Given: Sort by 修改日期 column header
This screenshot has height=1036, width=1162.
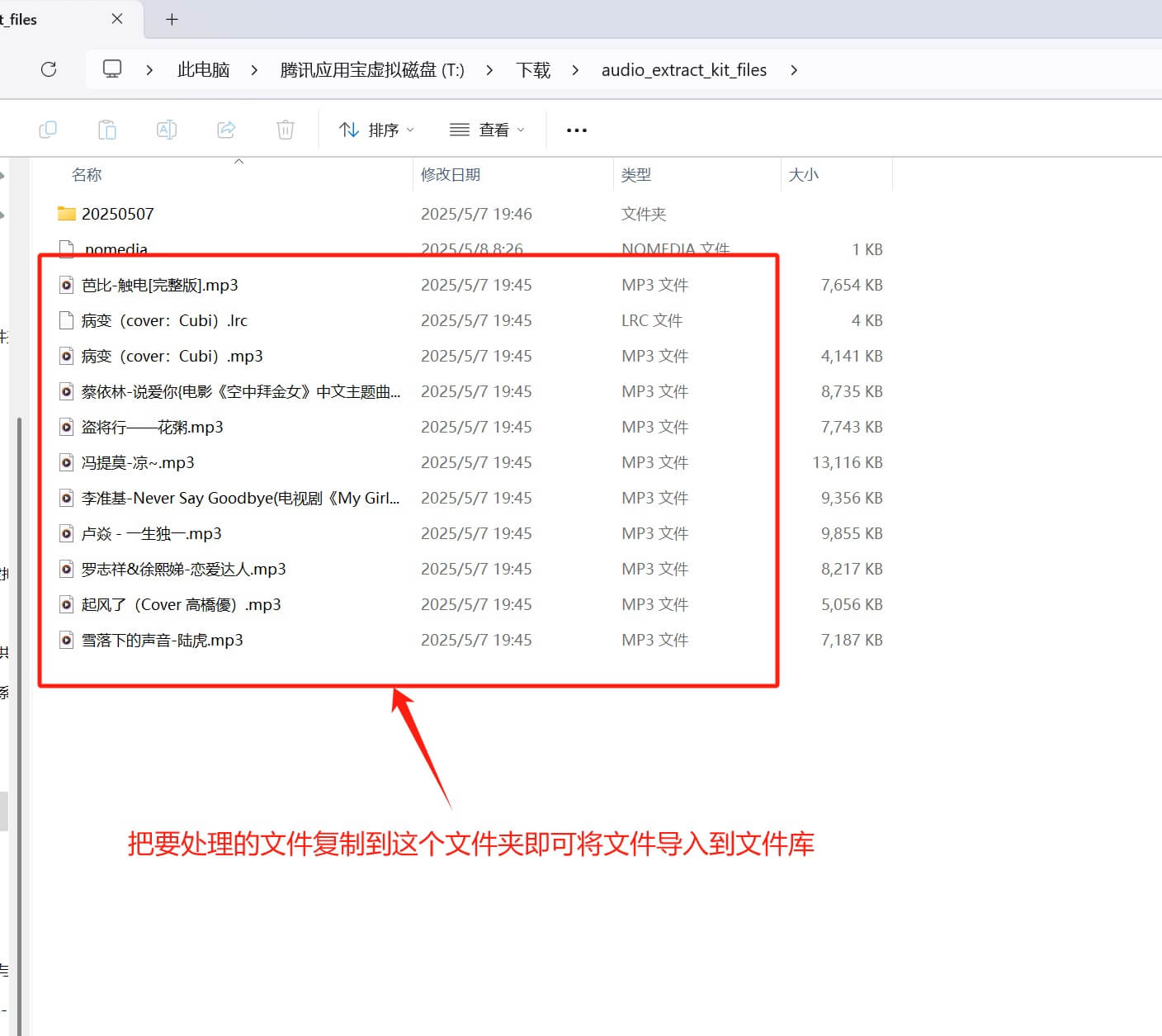Looking at the screenshot, I should click(x=451, y=174).
